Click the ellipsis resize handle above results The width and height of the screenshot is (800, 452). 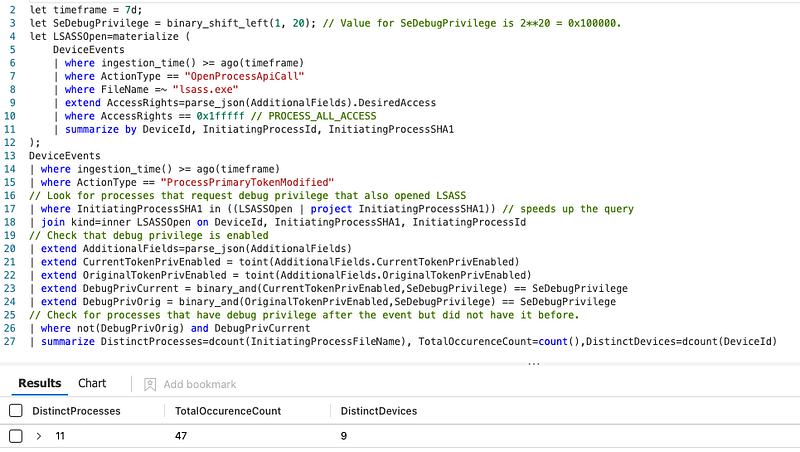coord(534,364)
